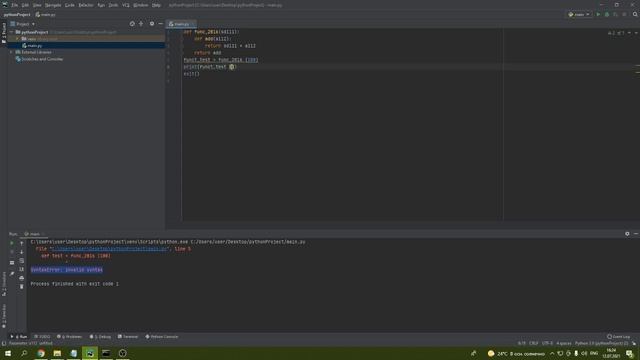Open the TODO tool window tab
This screenshot has width=640, height=360.
(x=42, y=337)
